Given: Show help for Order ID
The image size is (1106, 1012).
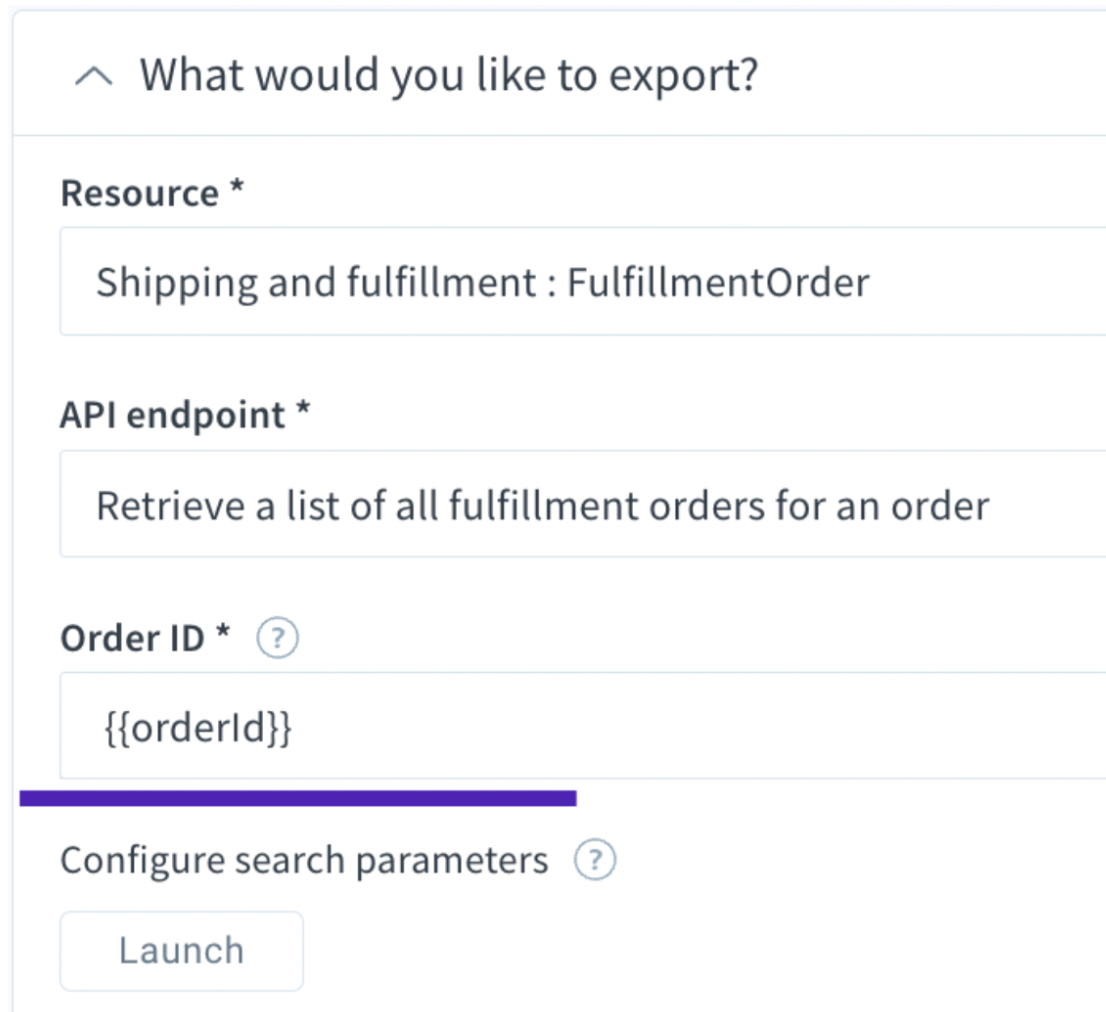Looking at the screenshot, I should point(277,638).
